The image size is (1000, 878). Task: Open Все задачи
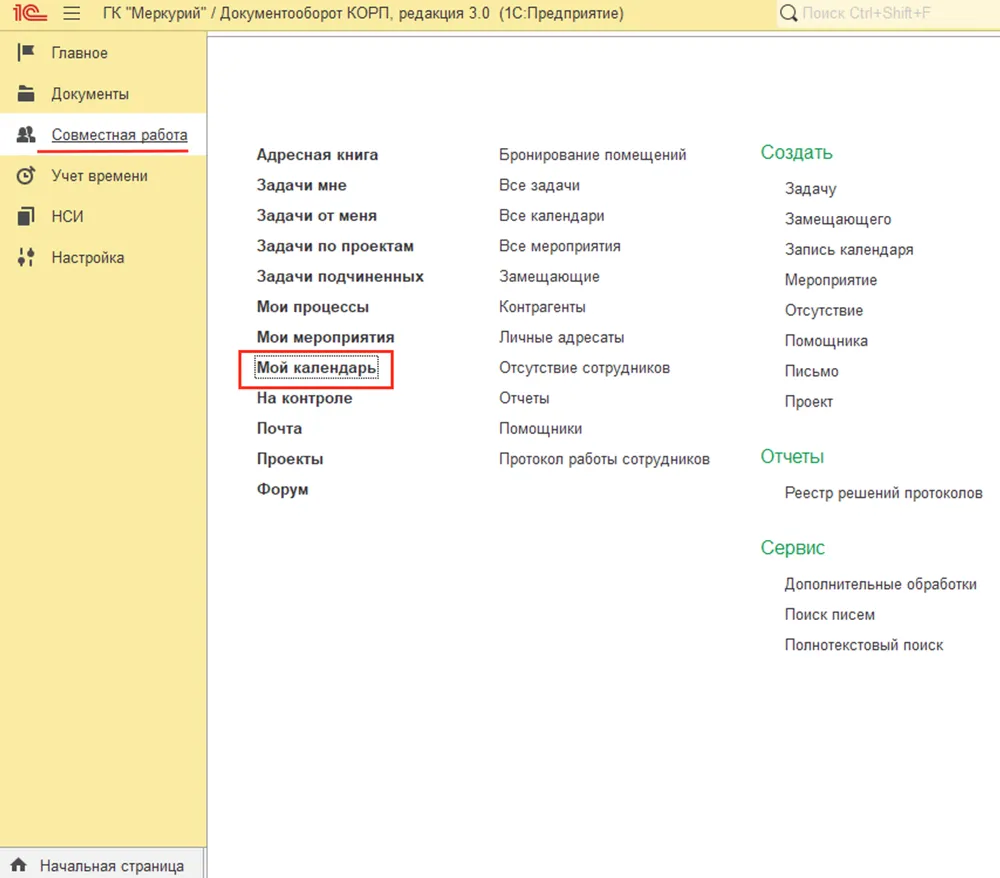(539, 186)
